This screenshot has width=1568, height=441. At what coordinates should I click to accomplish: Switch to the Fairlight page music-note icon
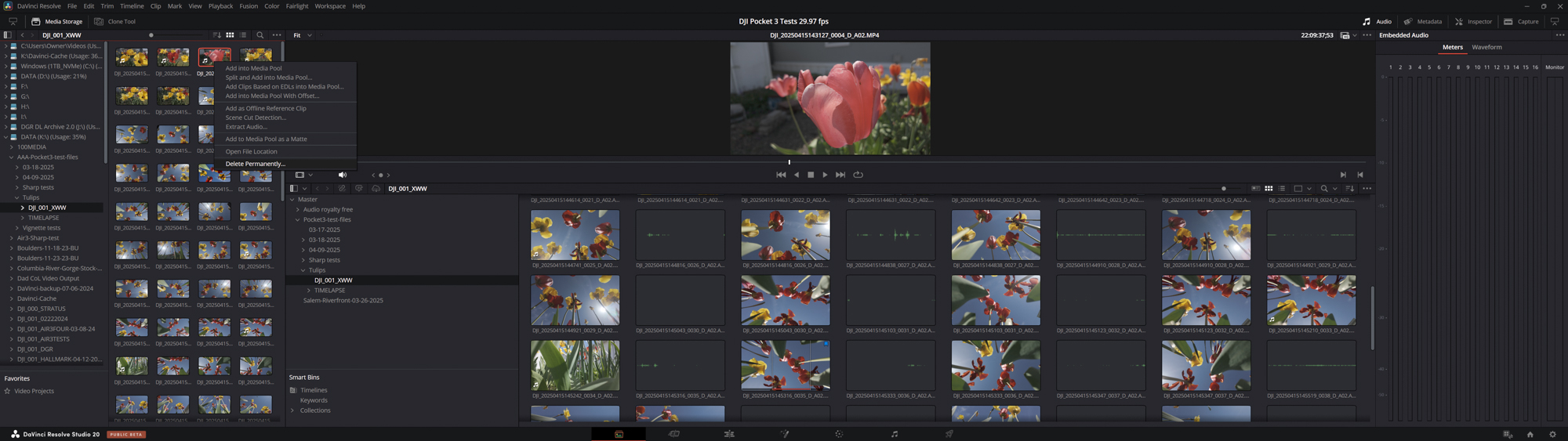[x=894, y=434]
